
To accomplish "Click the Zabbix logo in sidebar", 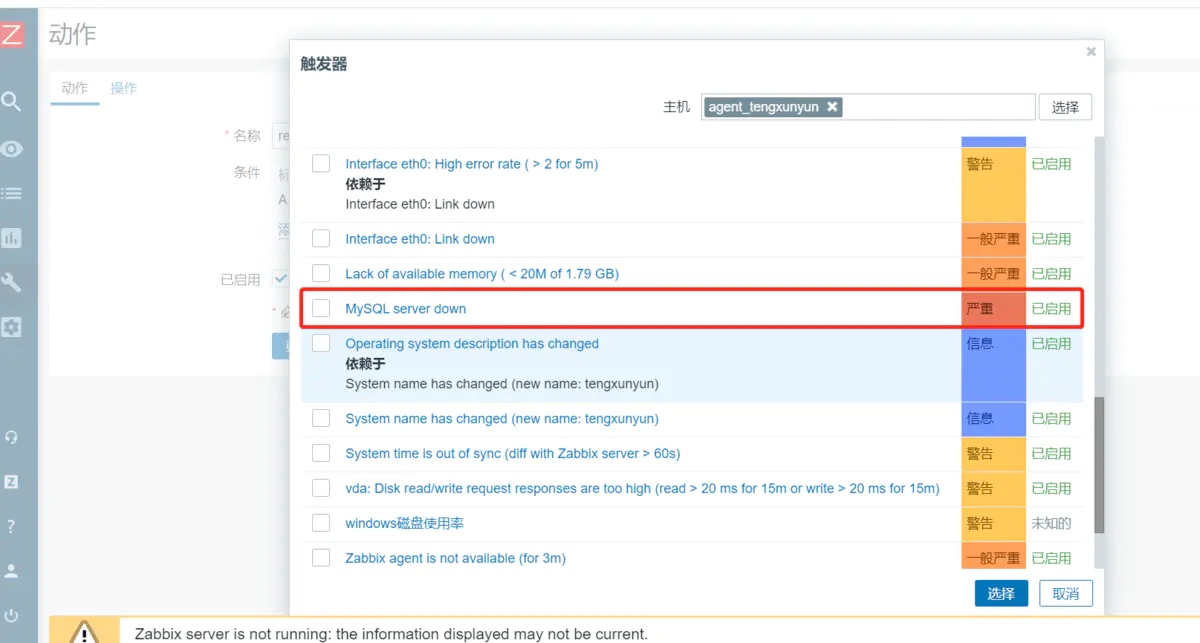I will coord(11,34).
